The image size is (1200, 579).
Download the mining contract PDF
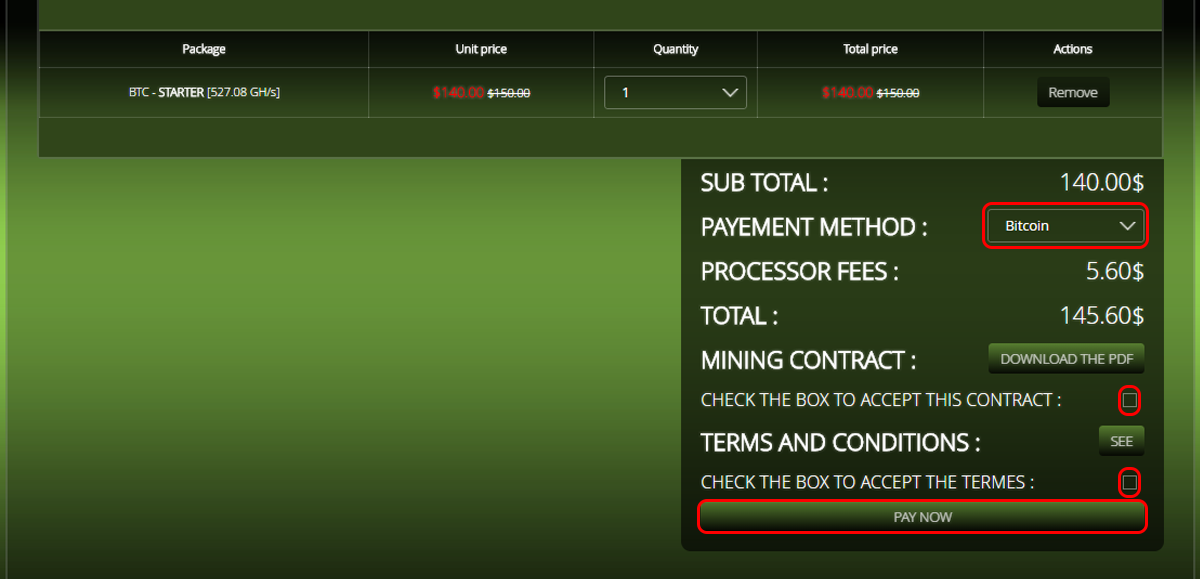[x=1066, y=358]
